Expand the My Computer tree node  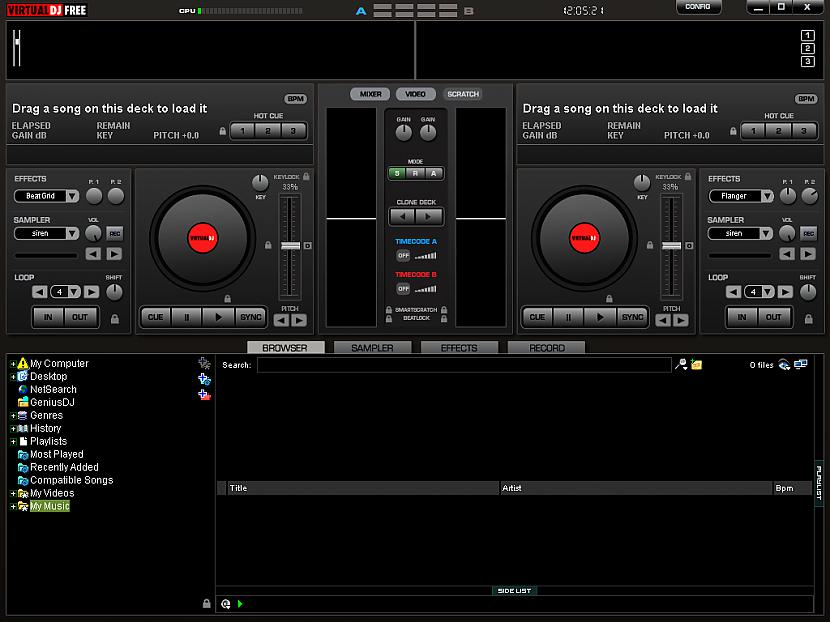(x=13, y=364)
